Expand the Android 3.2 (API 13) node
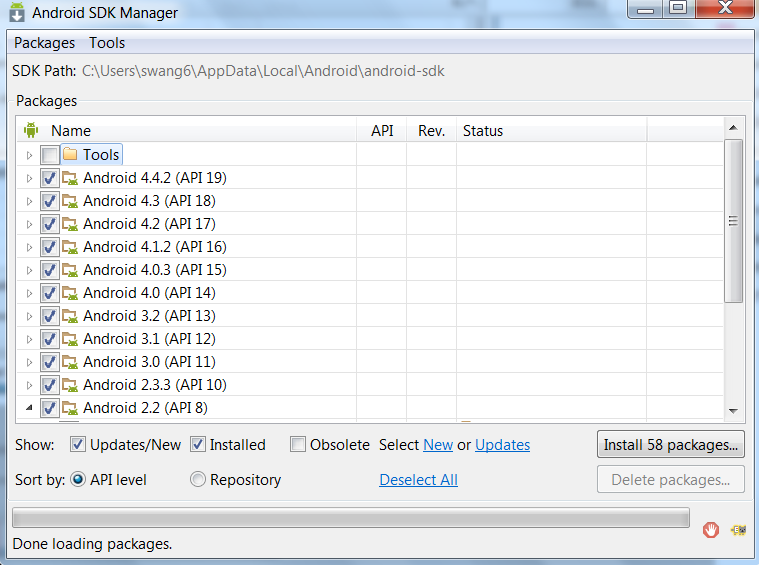 pyautogui.click(x=30, y=317)
